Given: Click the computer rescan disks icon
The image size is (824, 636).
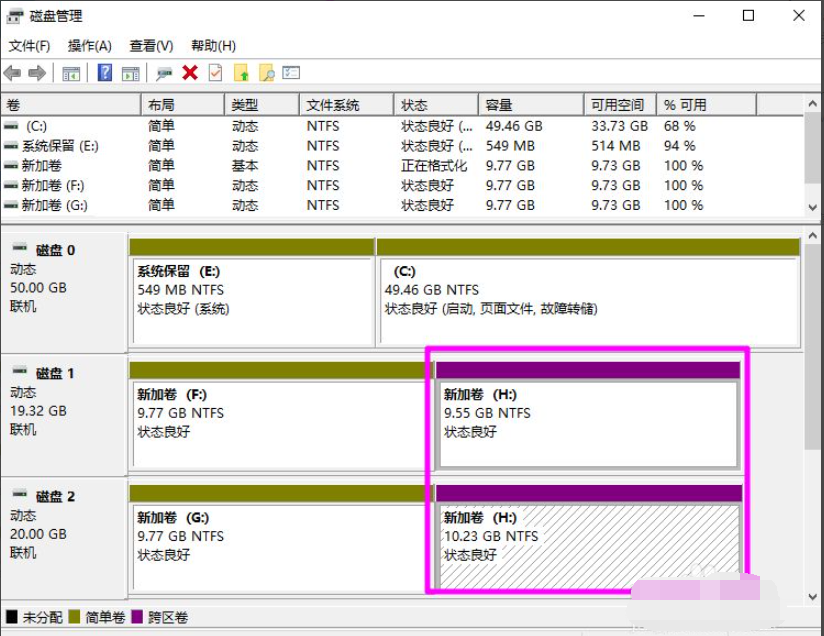Looking at the screenshot, I should (163, 72).
